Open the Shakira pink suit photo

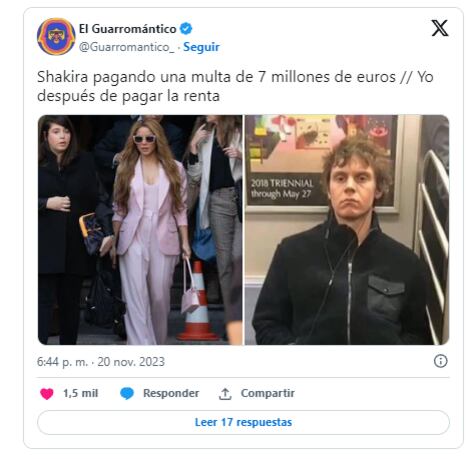point(140,230)
